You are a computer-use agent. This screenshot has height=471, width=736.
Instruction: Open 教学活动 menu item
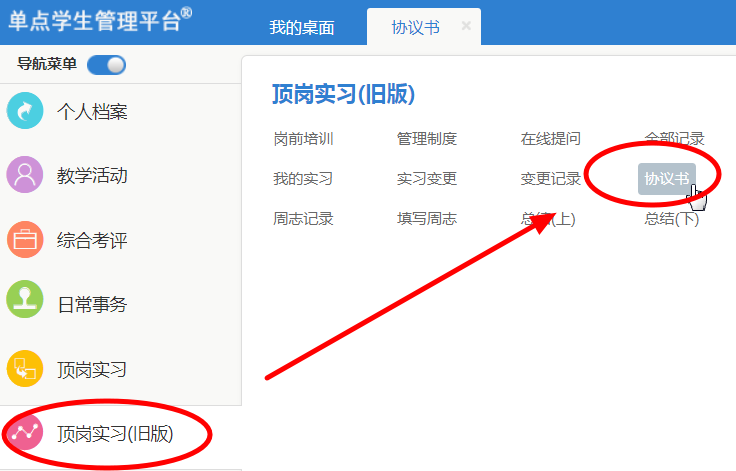[x=92, y=176]
